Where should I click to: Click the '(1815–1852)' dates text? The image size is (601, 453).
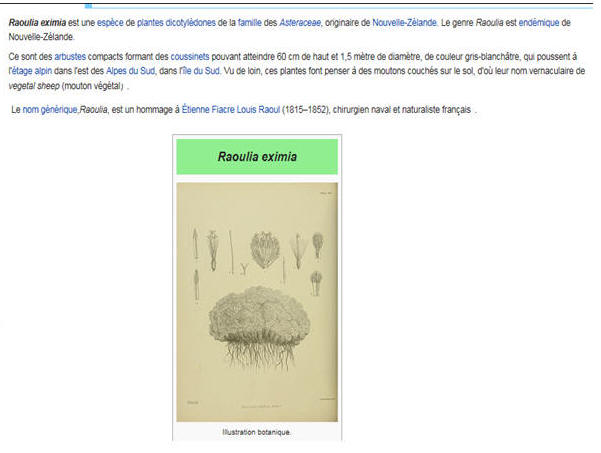click(310, 109)
